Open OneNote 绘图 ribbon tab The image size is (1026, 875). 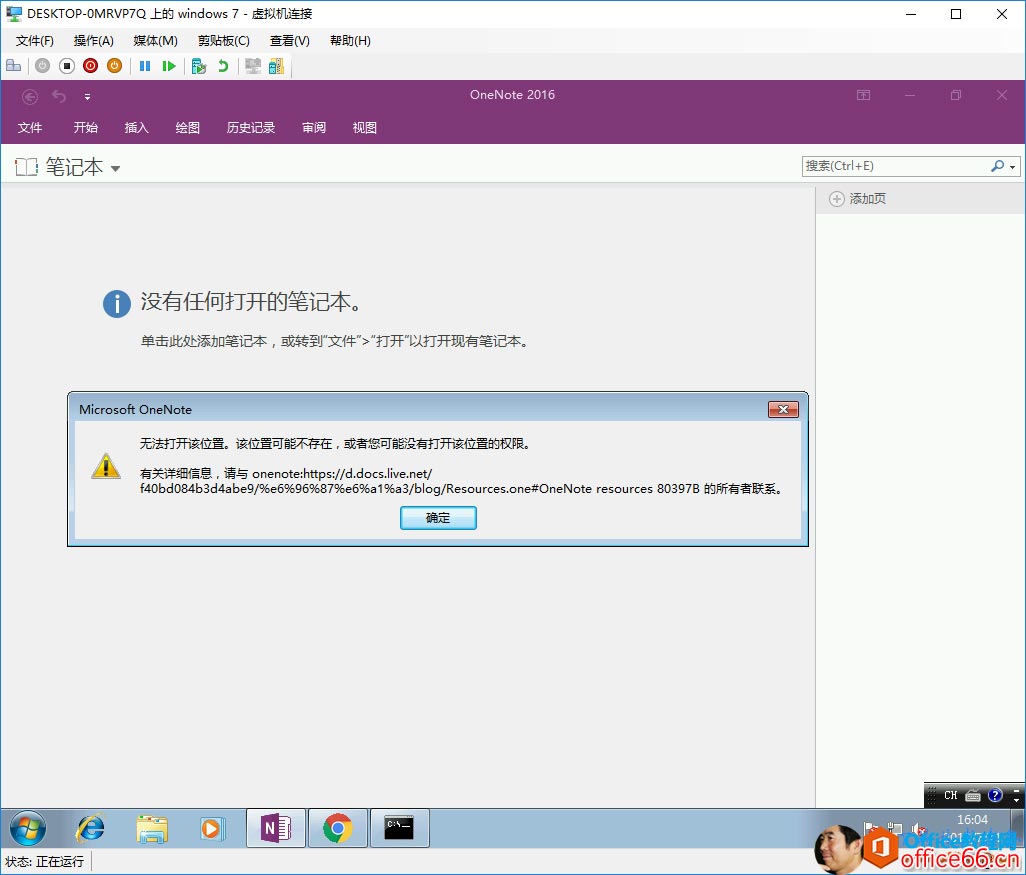click(187, 128)
